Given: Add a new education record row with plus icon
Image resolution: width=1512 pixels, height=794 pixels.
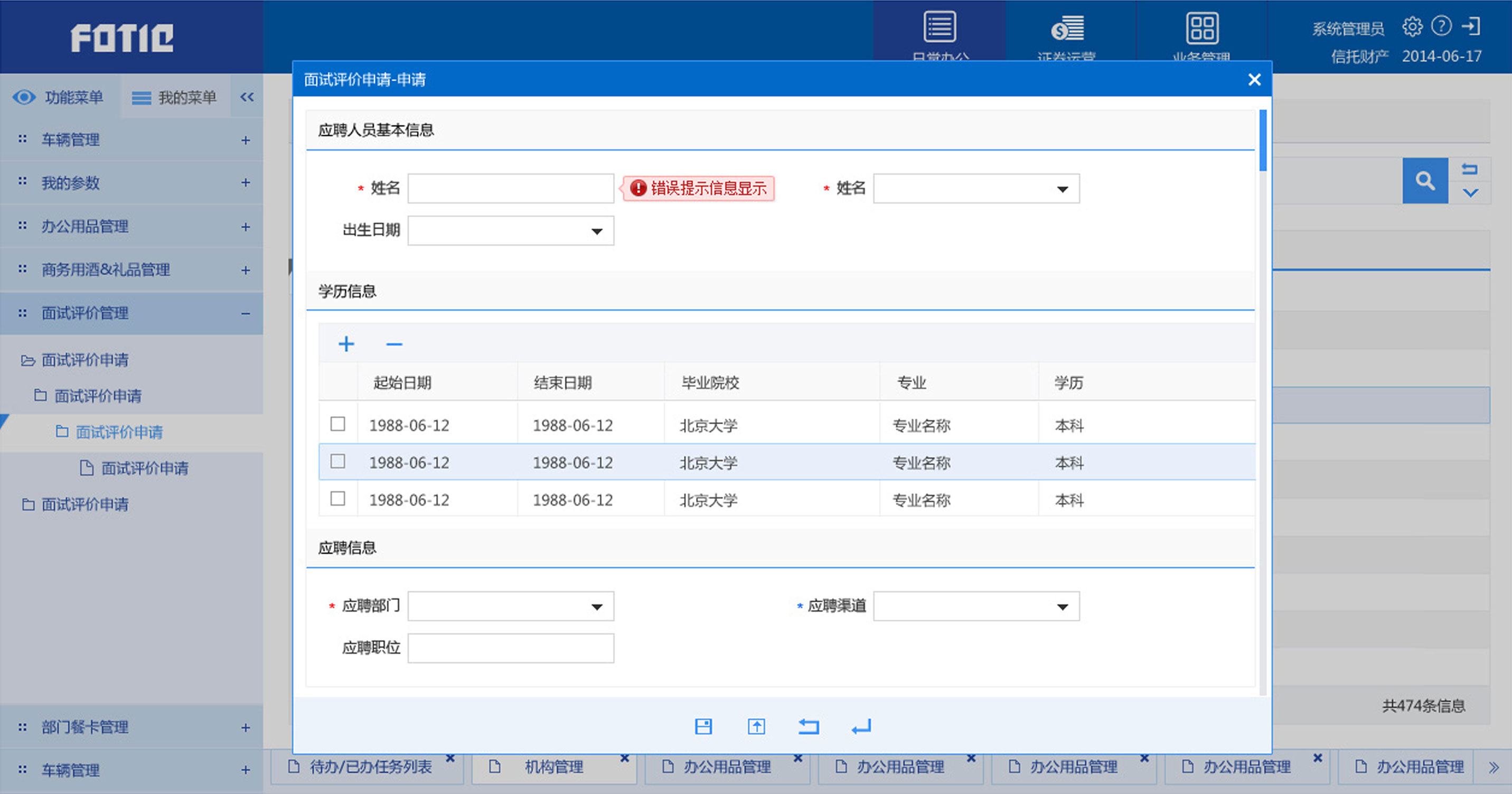Looking at the screenshot, I should pos(346,343).
